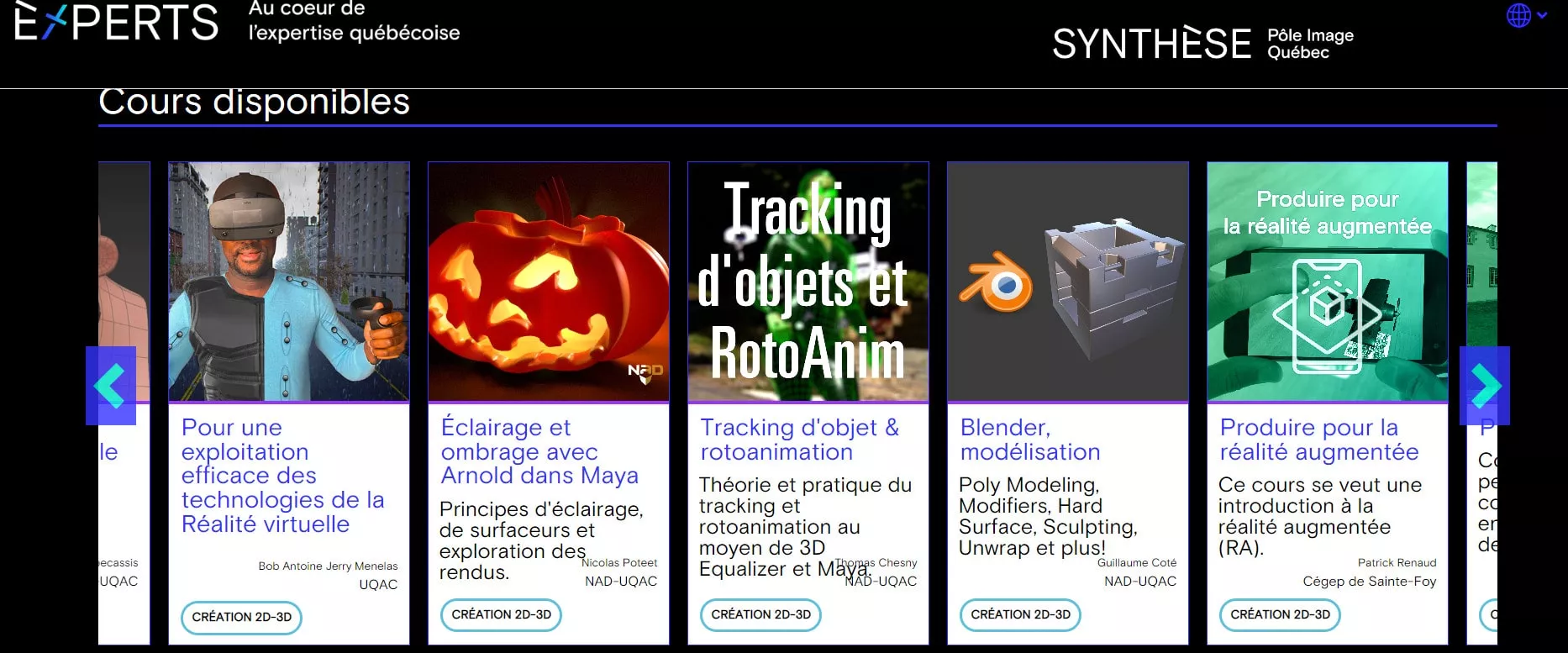Screen dimensions: 1568x653
Task: Click 'UQAC' institution on Réalité virtuelle card
Action: click(x=378, y=585)
